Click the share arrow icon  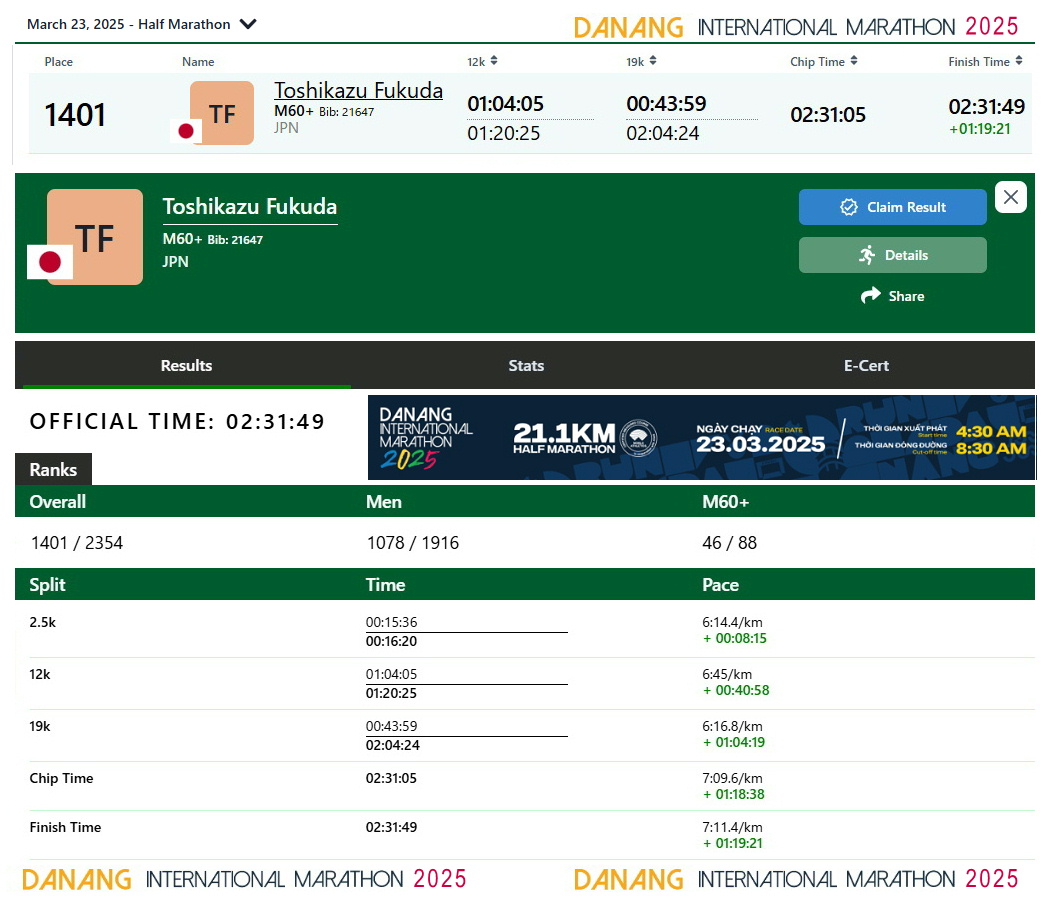(871, 295)
